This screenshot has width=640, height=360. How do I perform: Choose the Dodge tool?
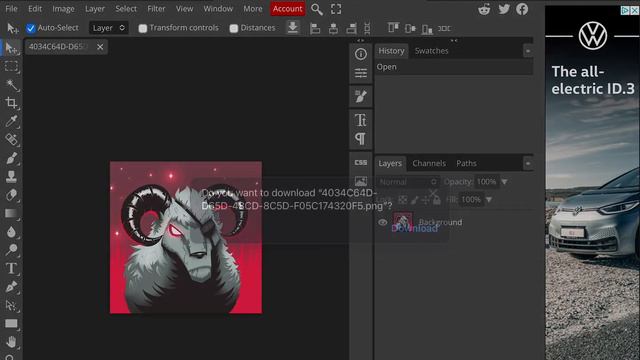pyautogui.click(x=11, y=249)
